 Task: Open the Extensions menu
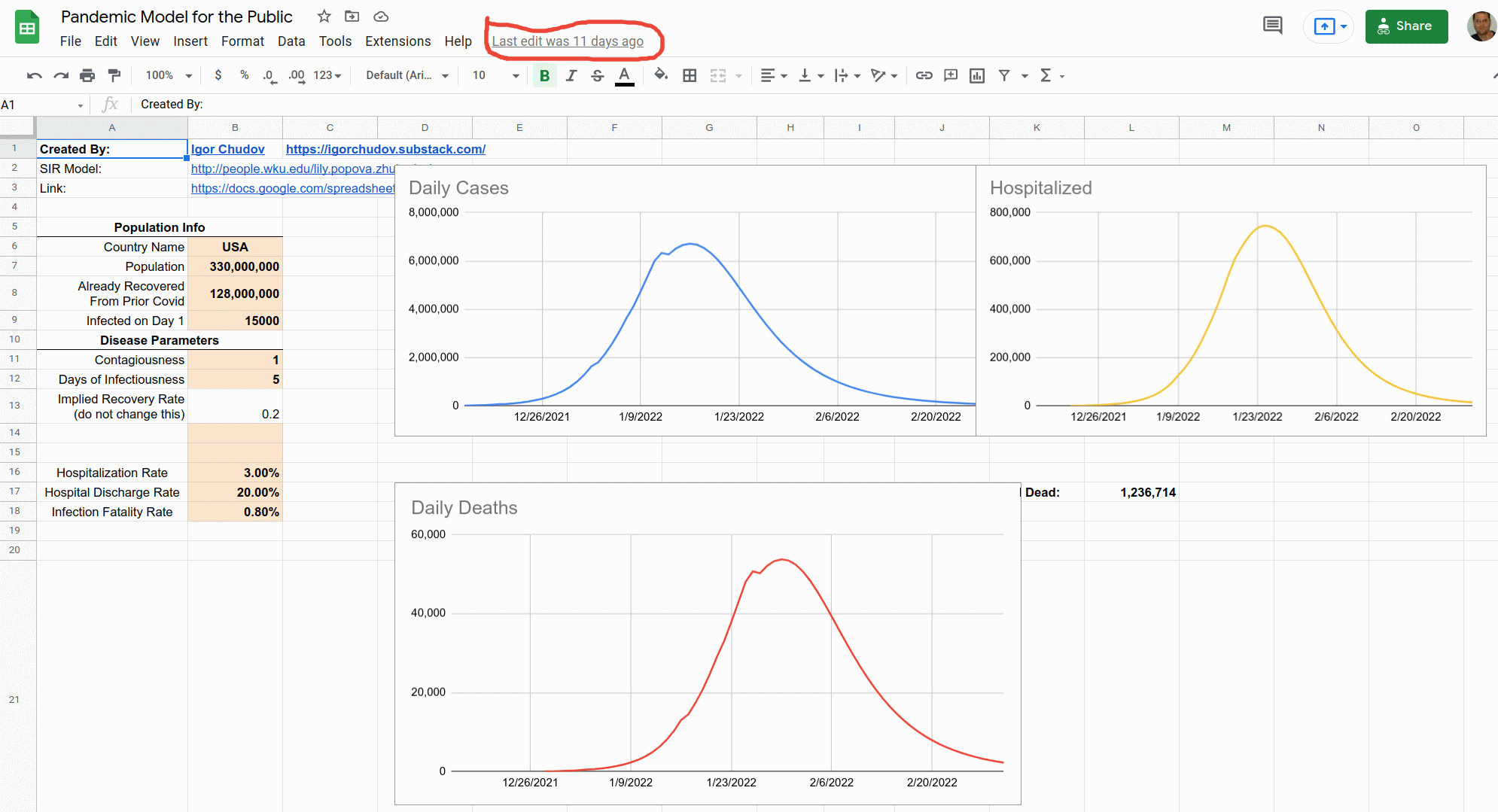click(x=398, y=41)
